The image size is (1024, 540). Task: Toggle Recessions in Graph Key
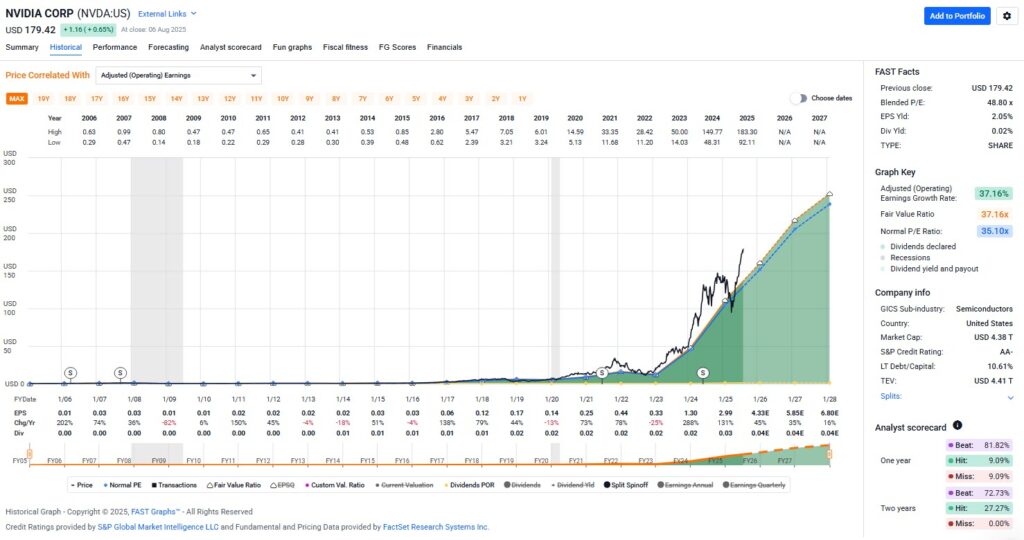click(x=904, y=257)
